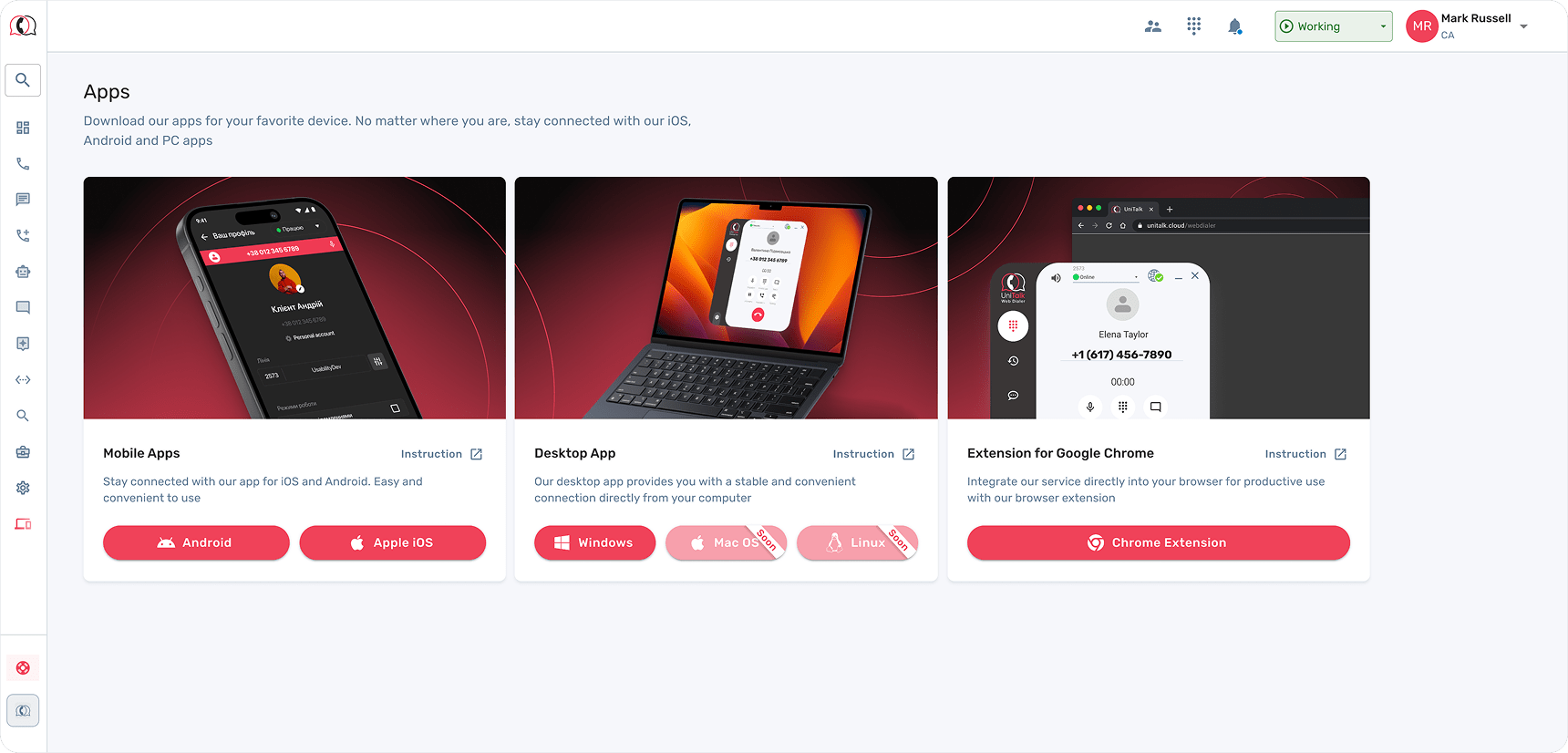Image resolution: width=1568 pixels, height=753 pixels.
Task: Download the Android app
Action: coord(196,542)
